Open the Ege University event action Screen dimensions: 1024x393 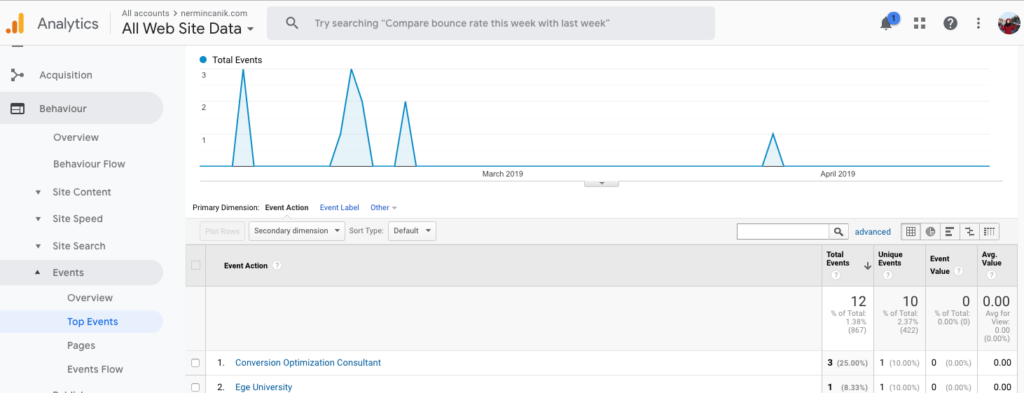pos(263,387)
